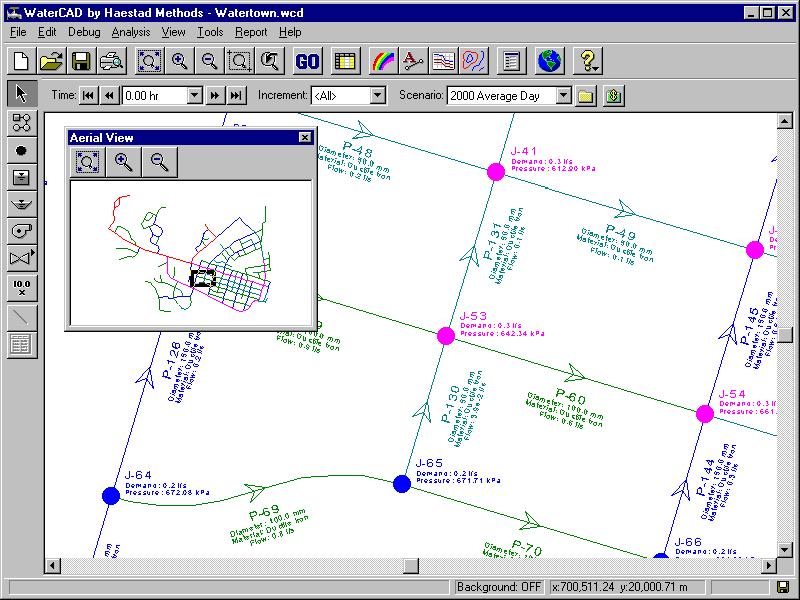
Task: Click the Background: OFF status indicator
Action: (499, 587)
